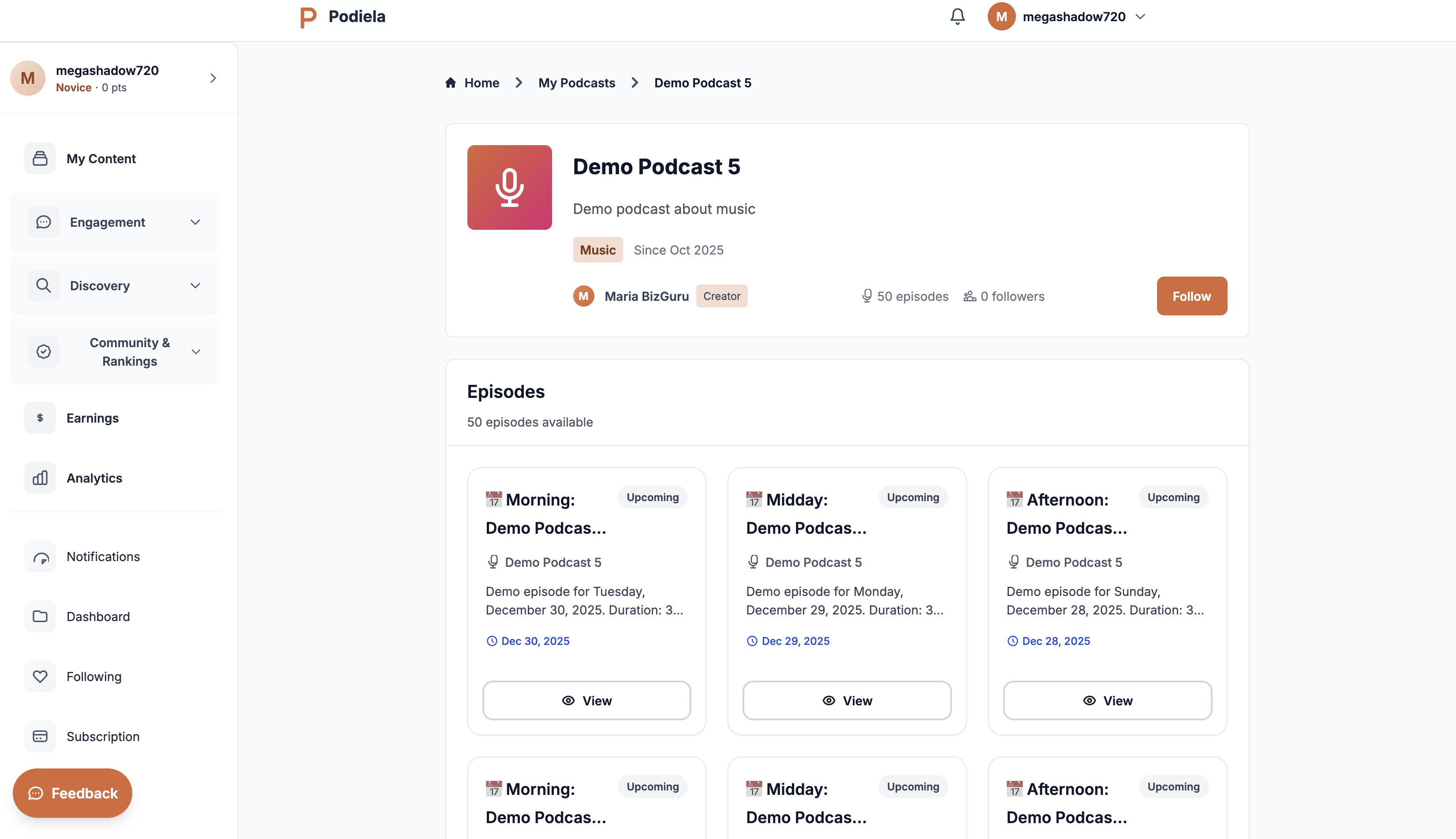Open the Feedback button
This screenshot has height=839, width=1456.
[73, 793]
